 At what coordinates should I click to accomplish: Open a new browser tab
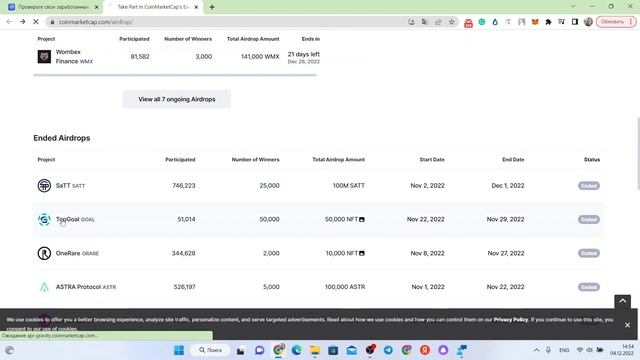pos(212,7)
